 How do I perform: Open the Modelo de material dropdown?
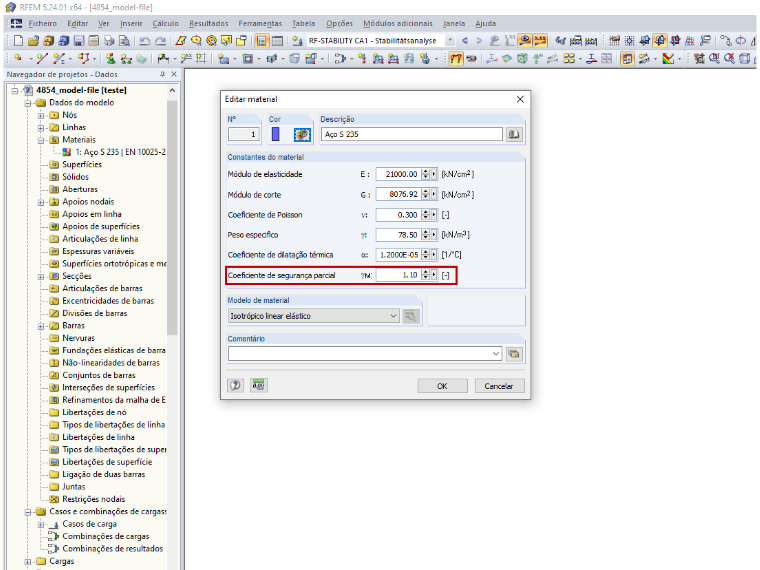[393, 316]
